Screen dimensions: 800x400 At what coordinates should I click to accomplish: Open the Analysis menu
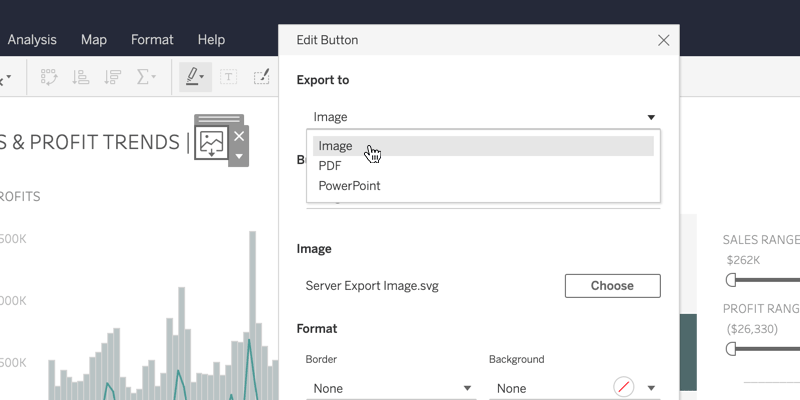click(x=32, y=40)
